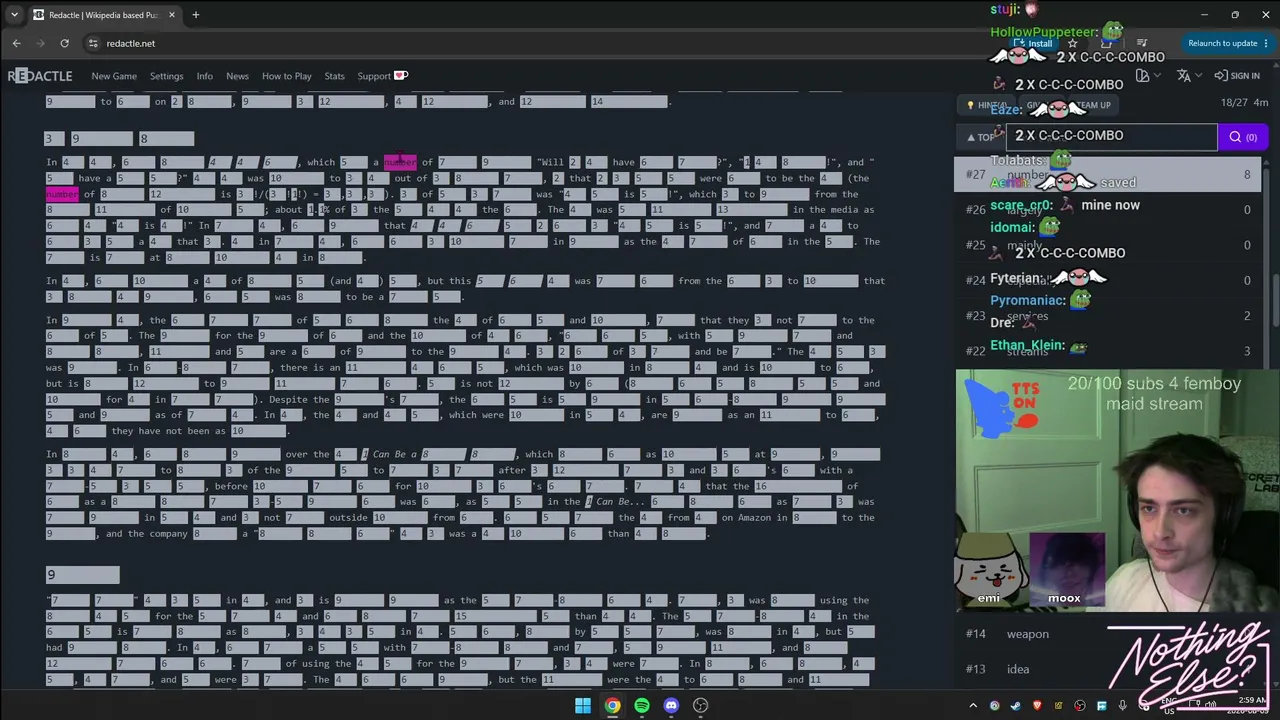
Task: Go forward to the next page
Action: [40, 43]
